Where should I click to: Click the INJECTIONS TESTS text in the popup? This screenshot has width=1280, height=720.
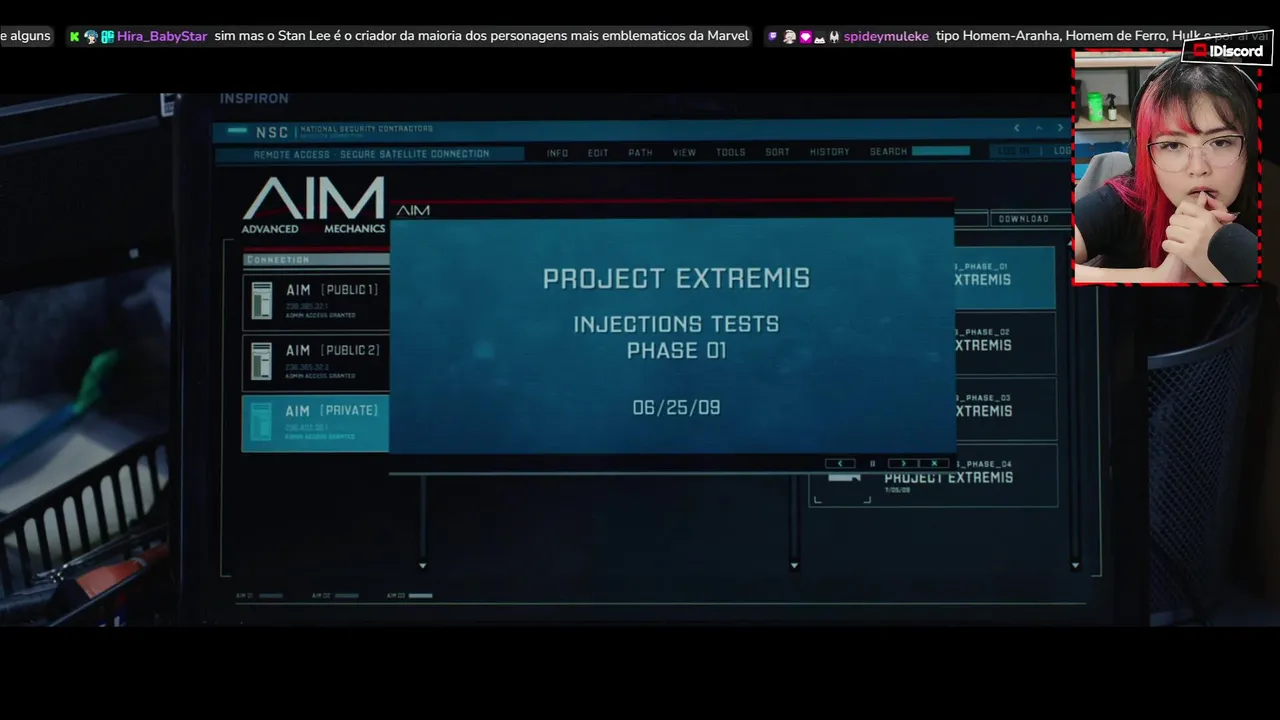[x=676, y=324]
